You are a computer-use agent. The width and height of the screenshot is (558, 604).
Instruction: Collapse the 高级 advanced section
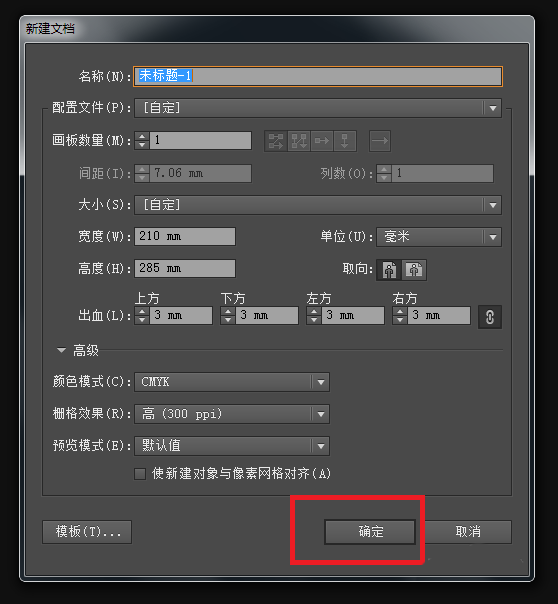(x=61, y=350)
